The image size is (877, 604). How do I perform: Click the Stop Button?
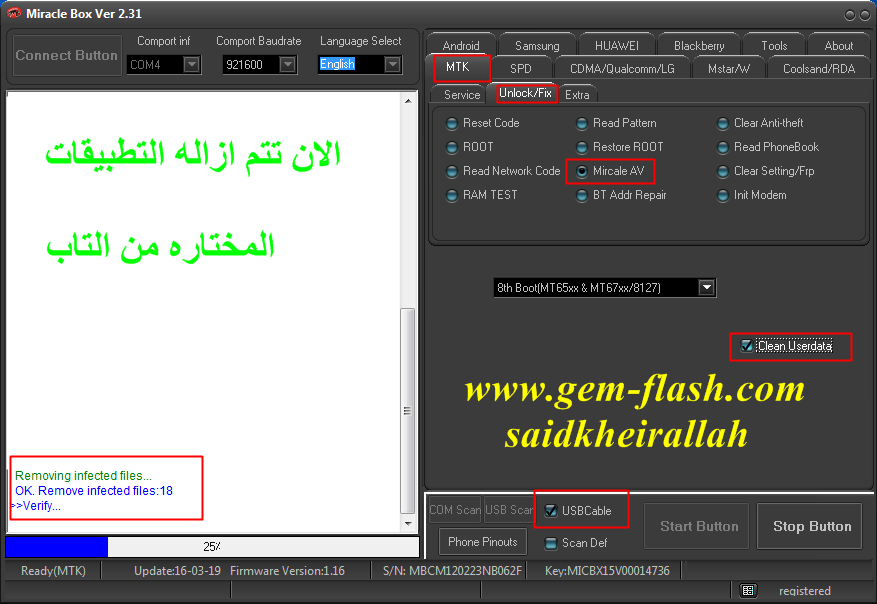coord(809,526)
